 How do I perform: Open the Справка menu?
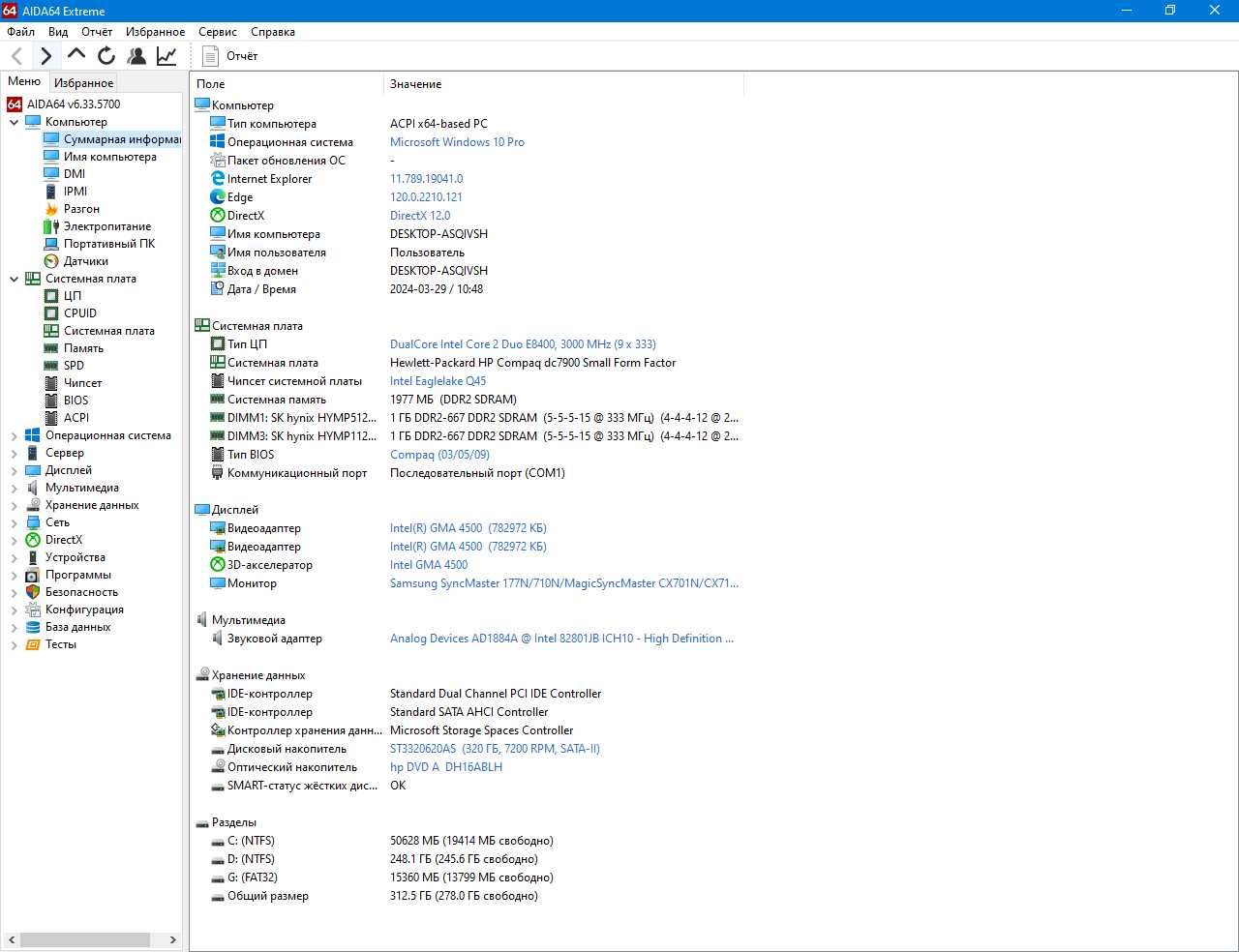[273, 32]
